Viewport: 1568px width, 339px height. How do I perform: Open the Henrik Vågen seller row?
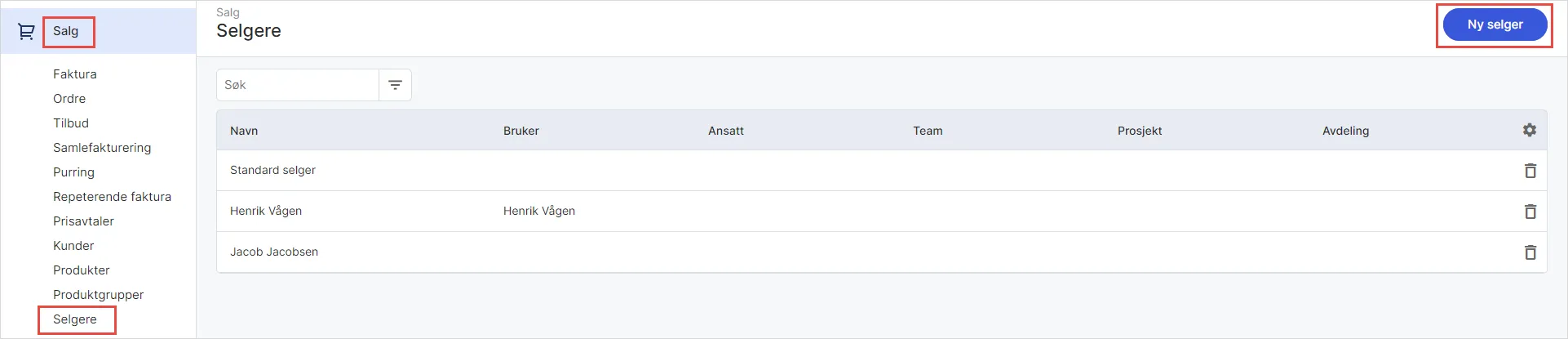[266, 211]
